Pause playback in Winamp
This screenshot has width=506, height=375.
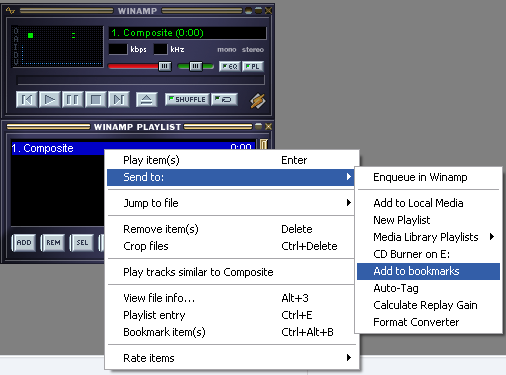click(73, 99)
